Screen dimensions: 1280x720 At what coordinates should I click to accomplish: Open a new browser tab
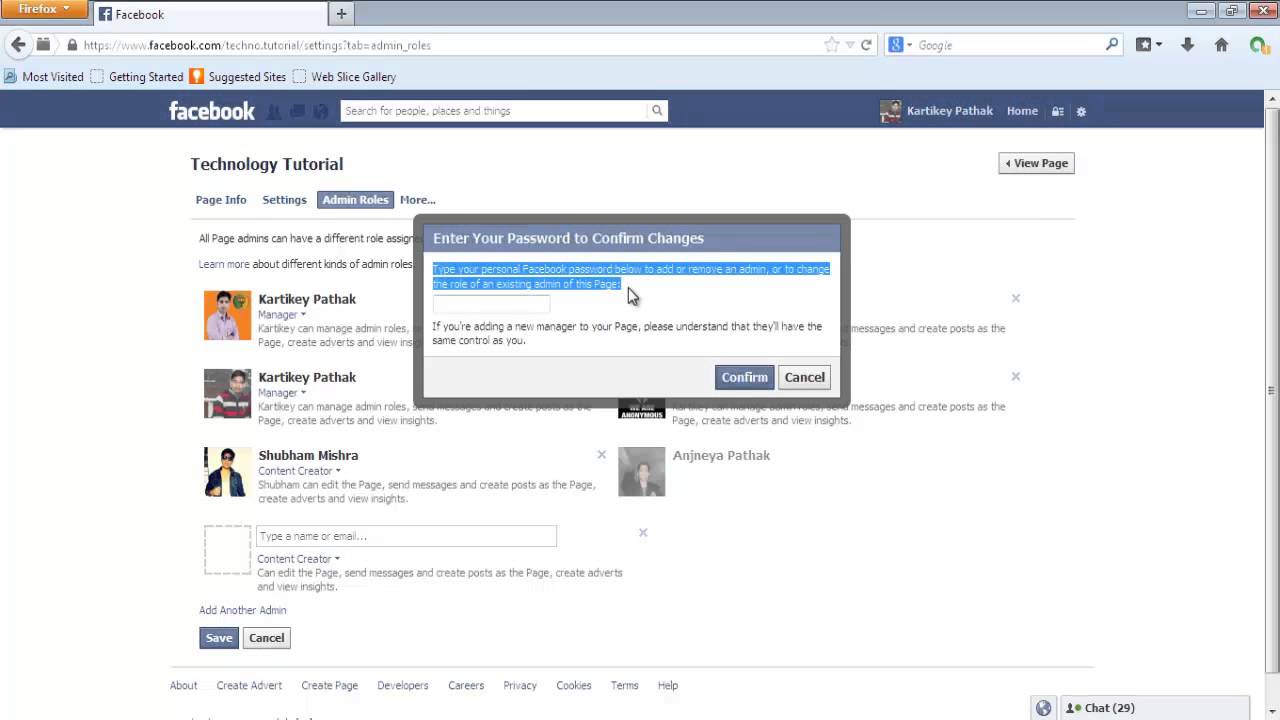341,14
